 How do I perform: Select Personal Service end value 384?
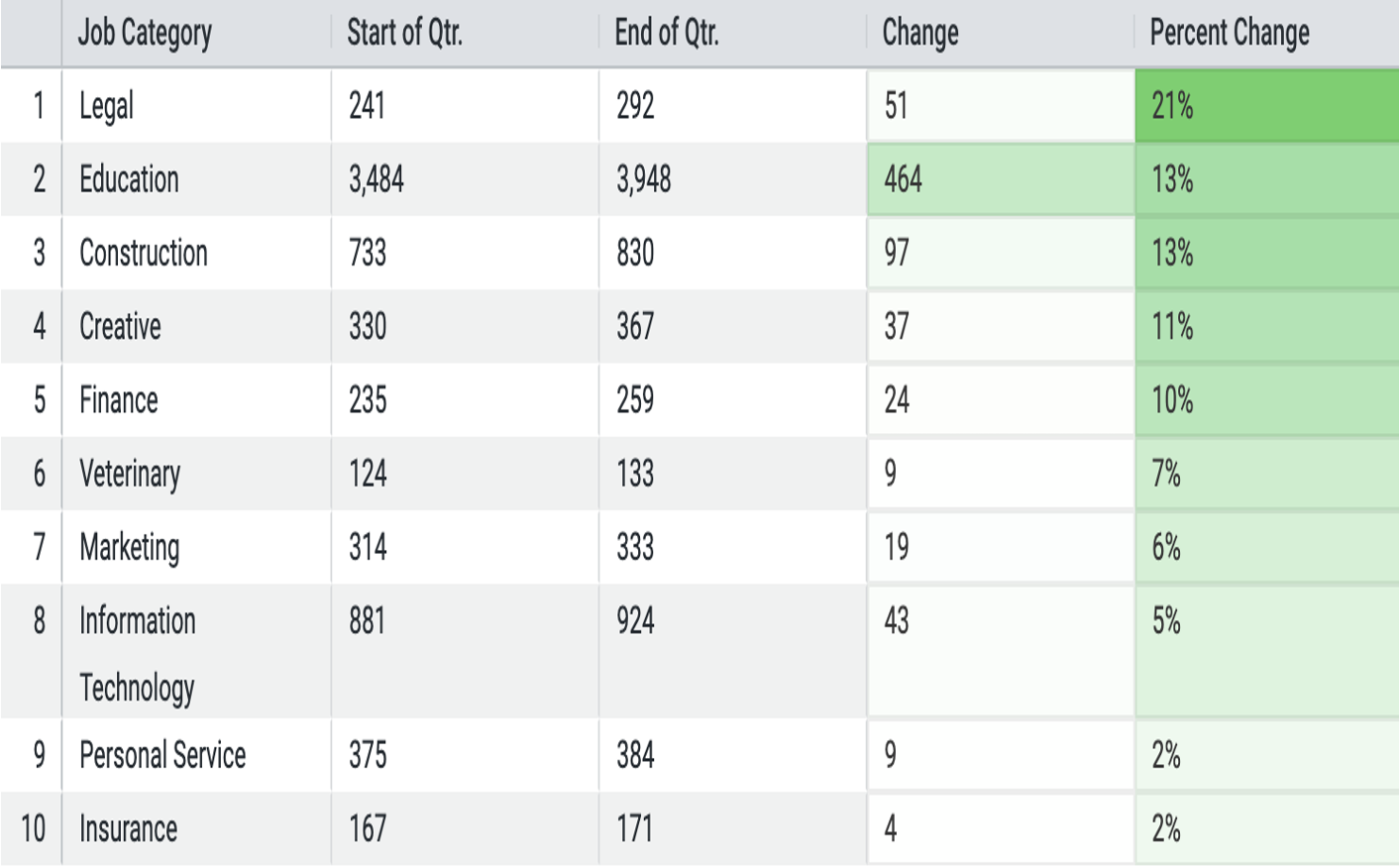pyautogui.click(x=732, y=755)
